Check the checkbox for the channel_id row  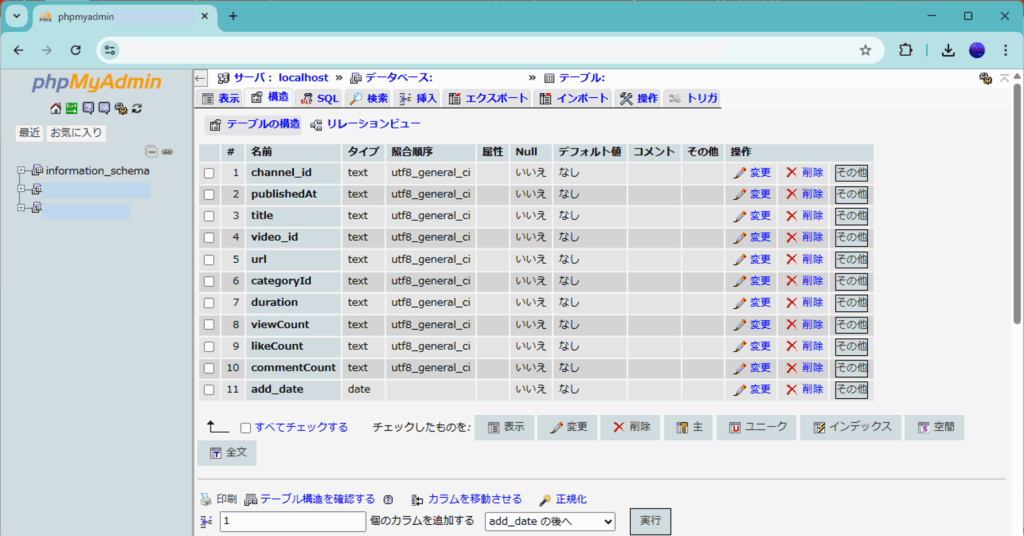click(209, 173)
